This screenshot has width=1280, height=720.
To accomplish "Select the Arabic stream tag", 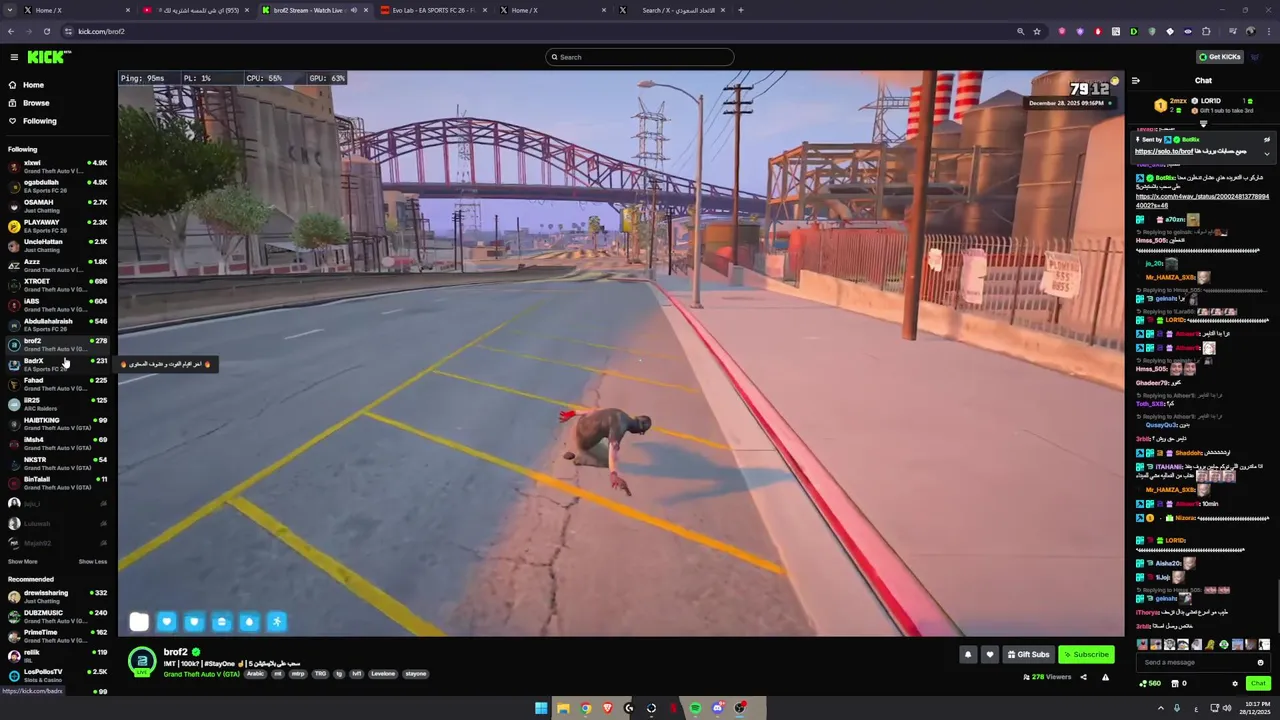I will 256,674.
